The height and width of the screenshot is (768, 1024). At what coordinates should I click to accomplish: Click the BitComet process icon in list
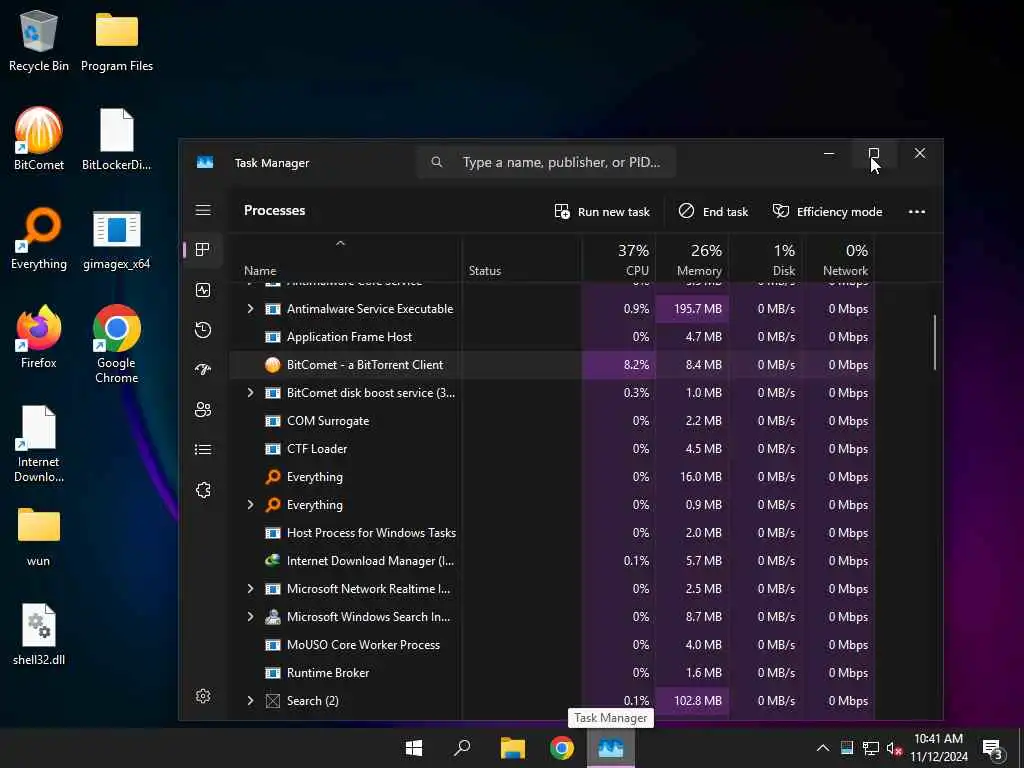(273, 365)
